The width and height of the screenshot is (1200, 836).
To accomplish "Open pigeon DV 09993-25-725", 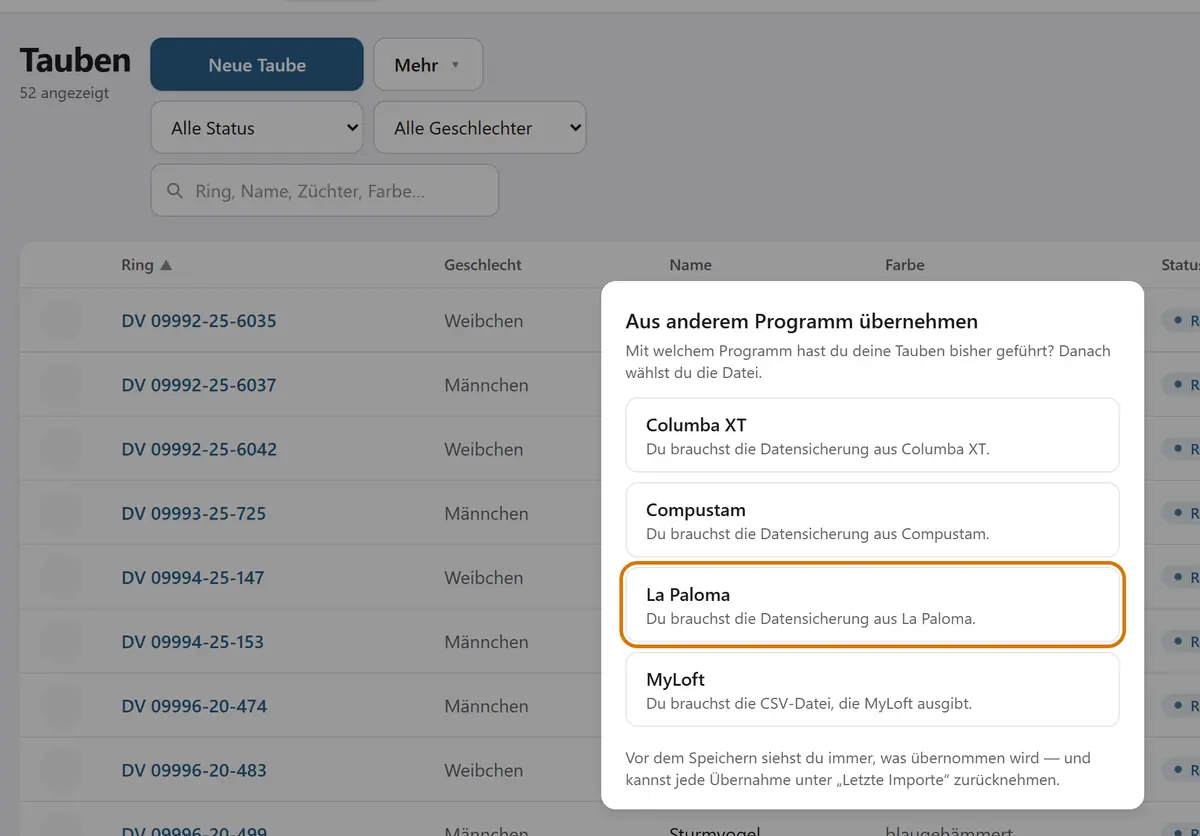I will pyautogui.click(x=194, y=513).
